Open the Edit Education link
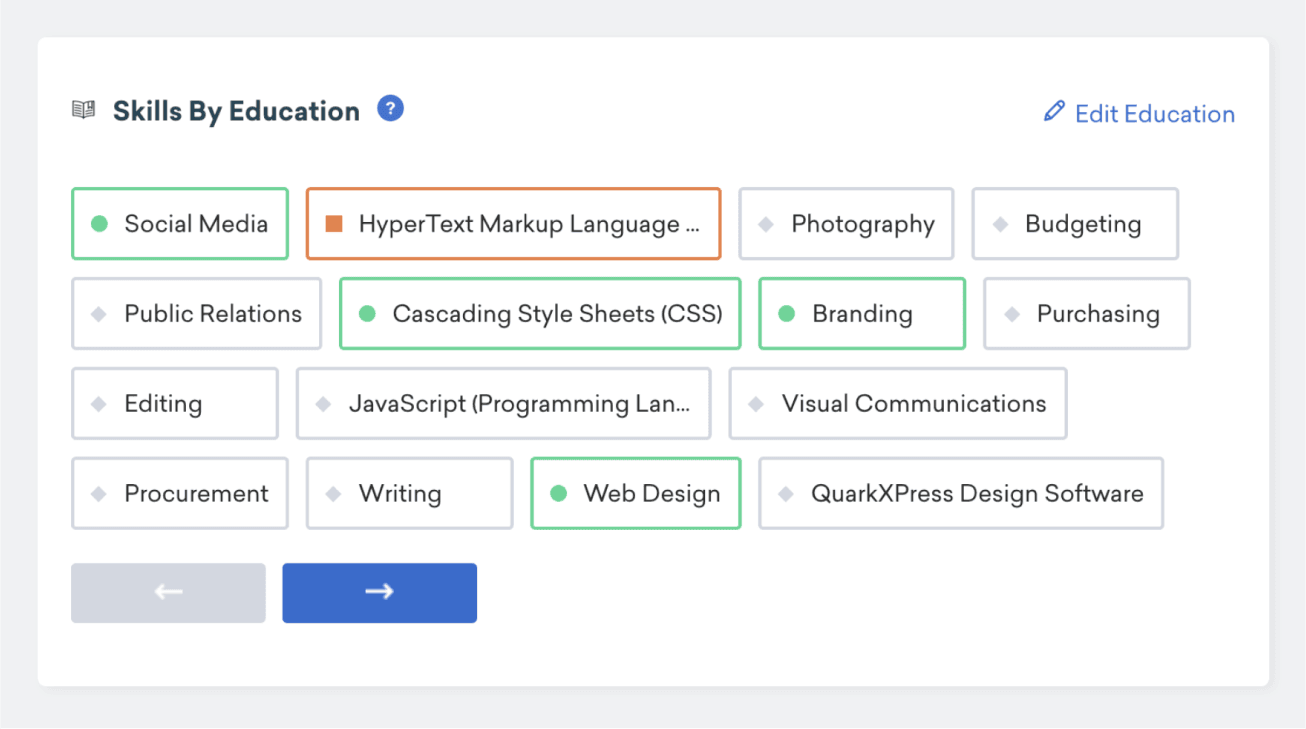Image resolution: width=1306 pixels, height=729 pixels. coord(1154,114)
